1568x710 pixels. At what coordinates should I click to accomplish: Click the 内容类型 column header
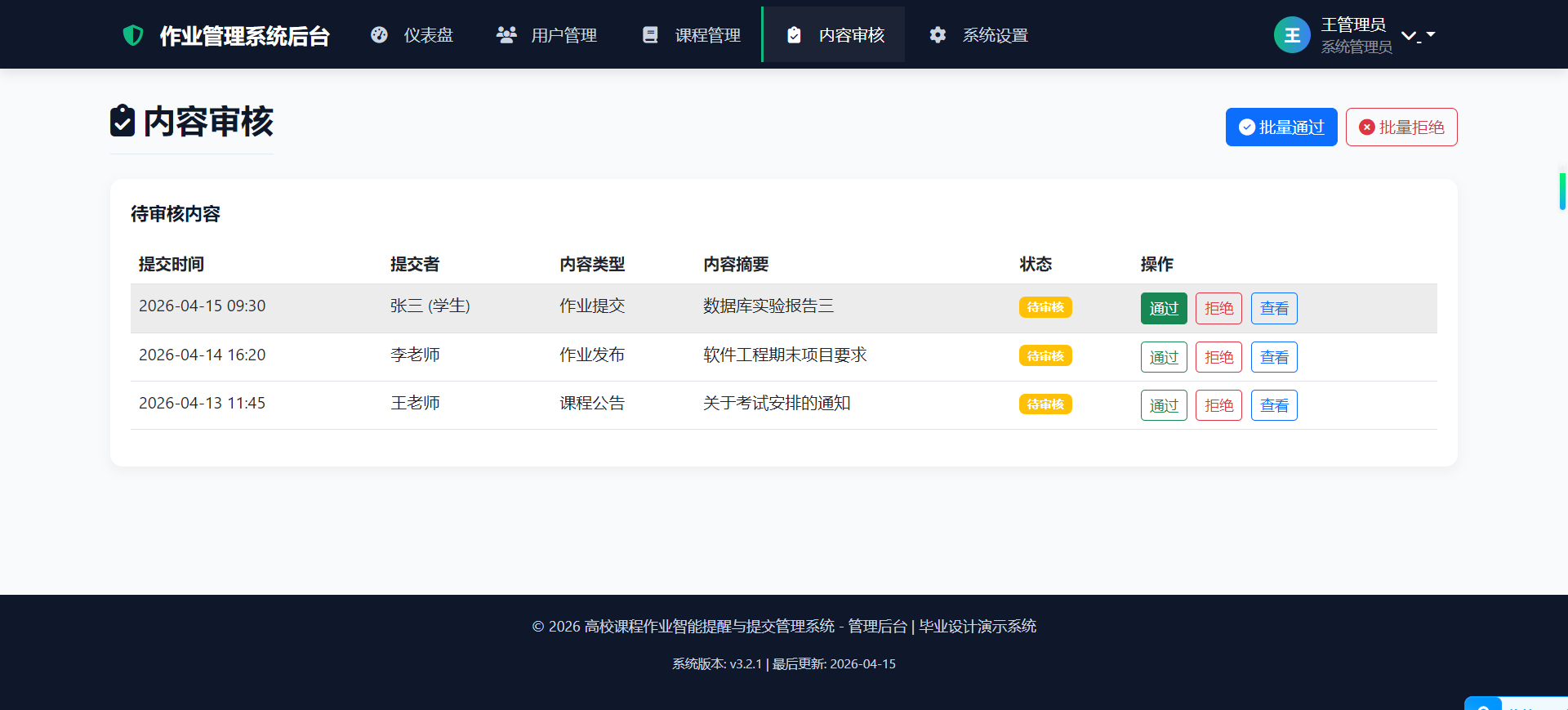coord(592,264)
